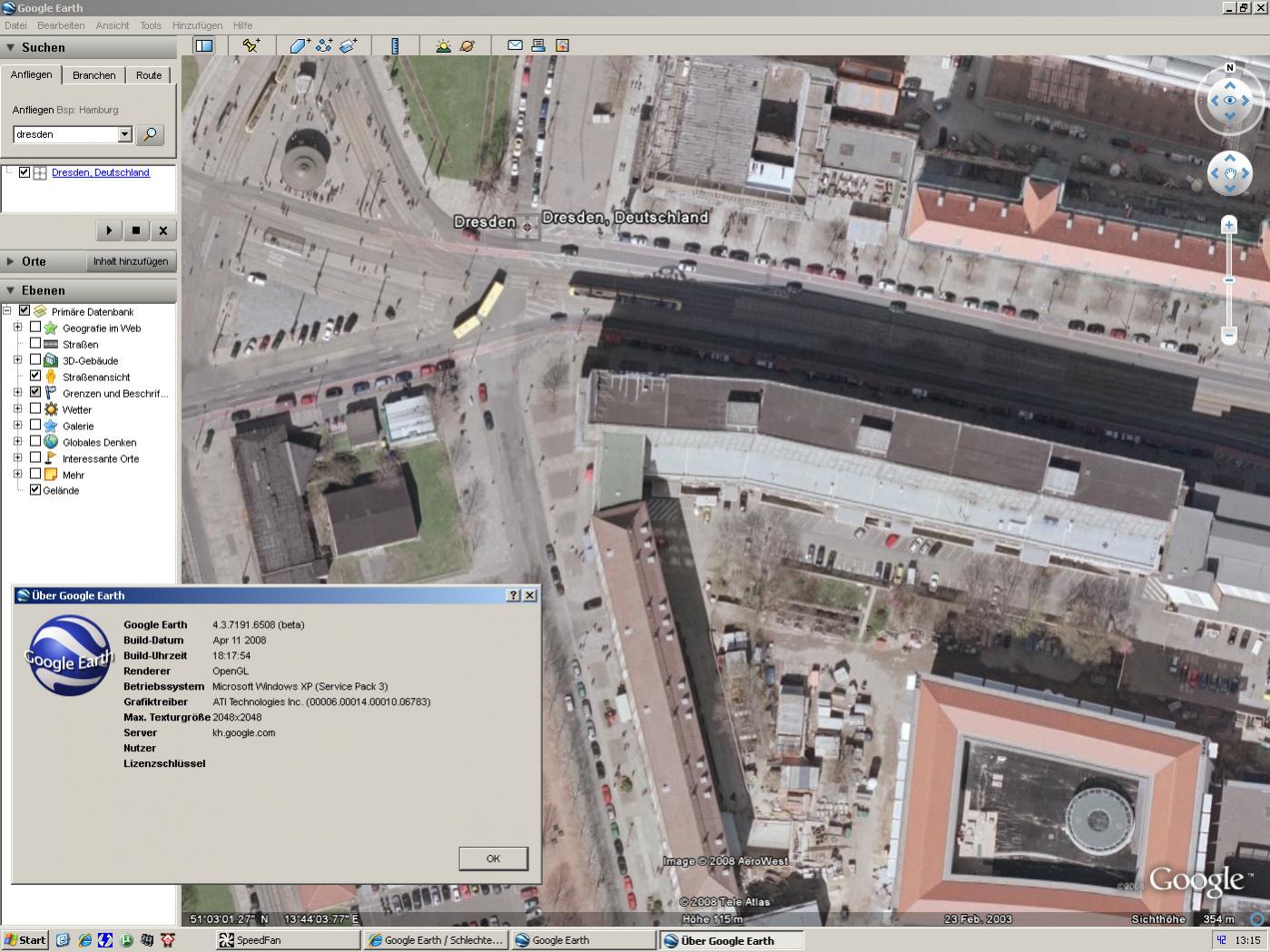Image resolution: width=1270 pixels, height=952 pixels.
Task: Email the view with the envelope icon
Action: pos(515,45)
